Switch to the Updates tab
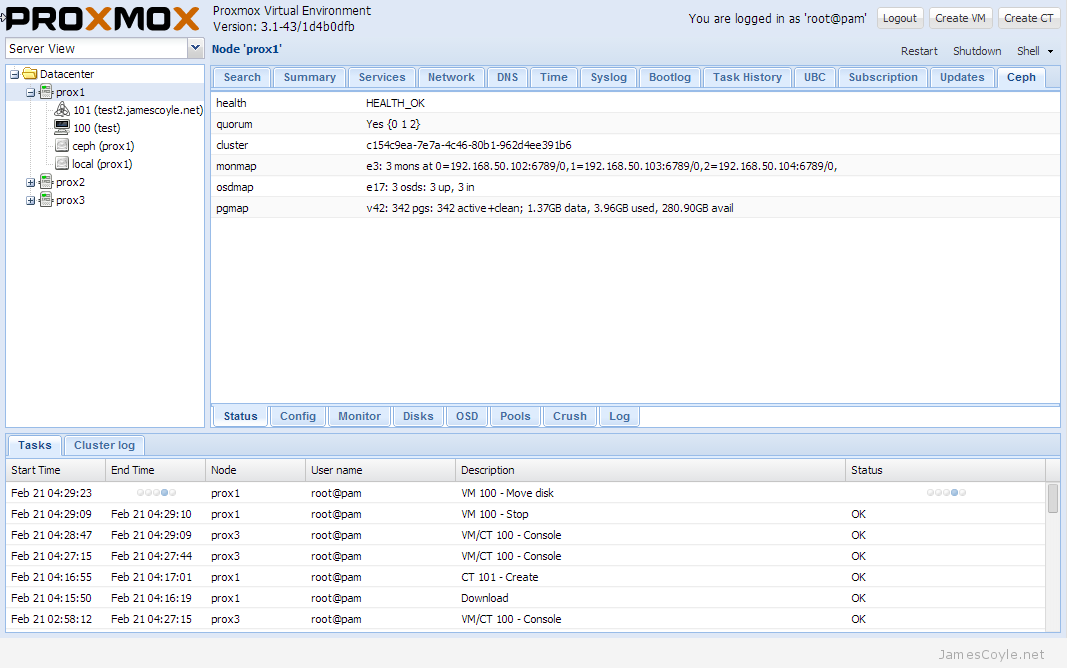Screen dimensions: 1067x668 coord(962,78)
